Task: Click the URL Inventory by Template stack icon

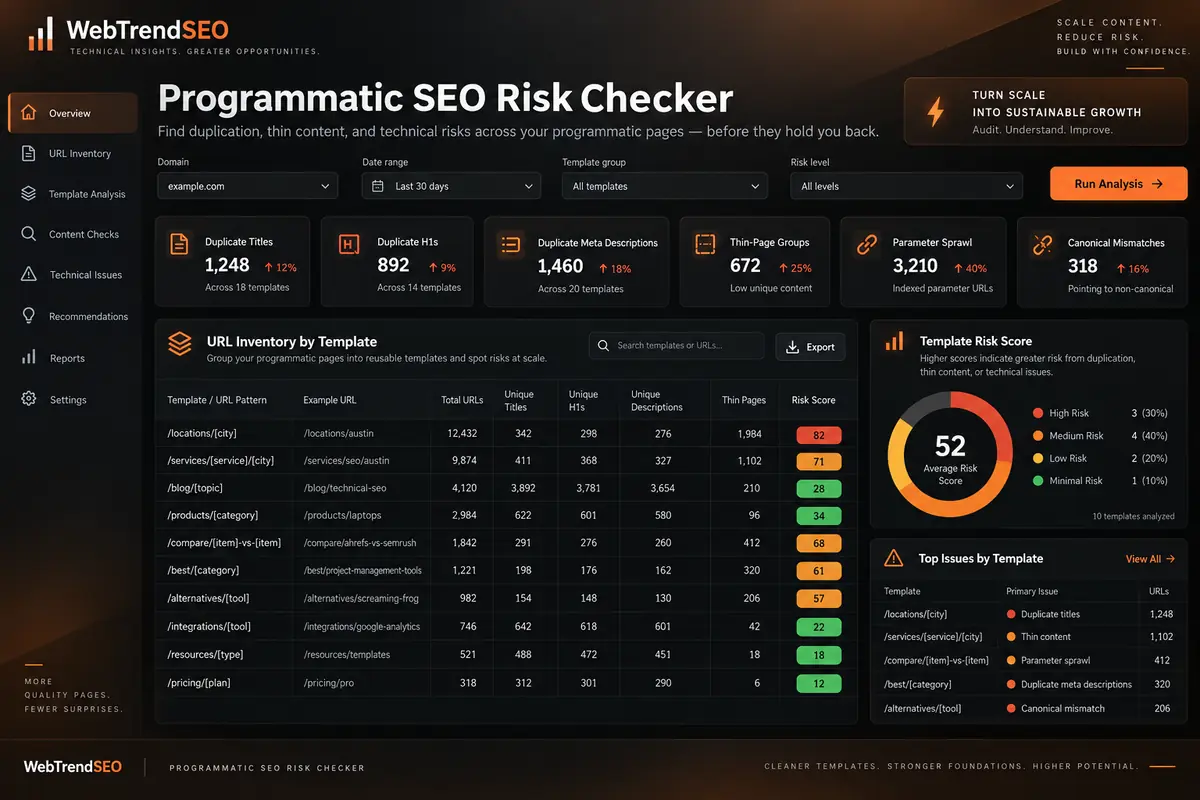Action: tap(180, 344)
